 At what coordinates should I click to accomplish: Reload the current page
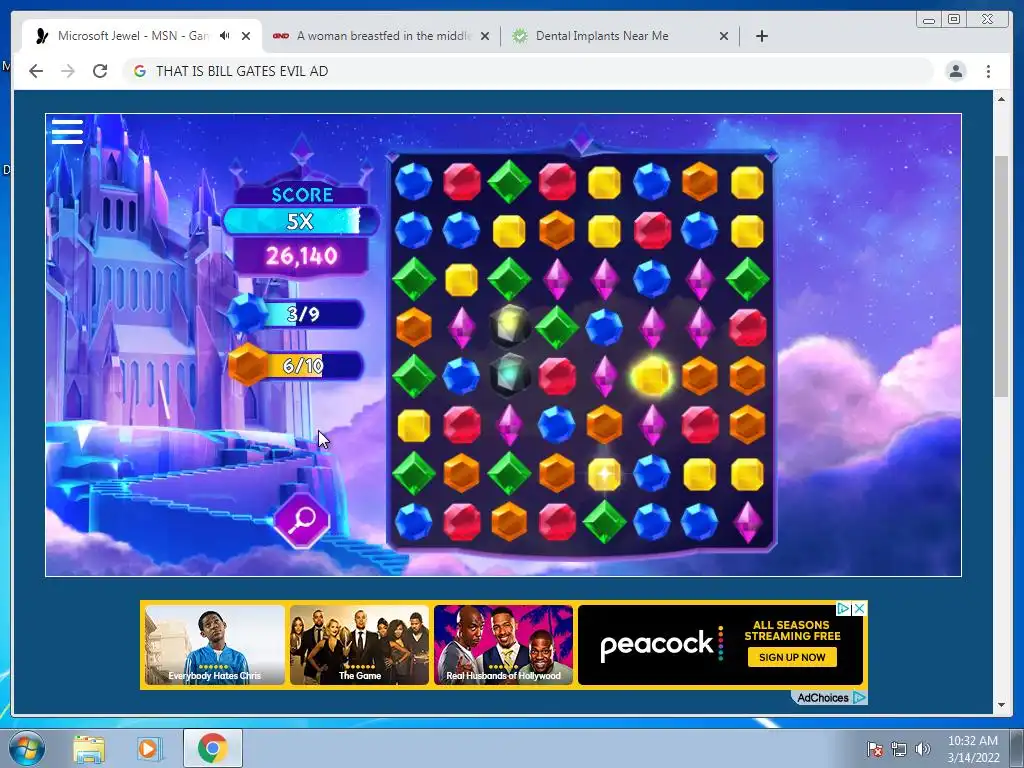coord(100,71)
